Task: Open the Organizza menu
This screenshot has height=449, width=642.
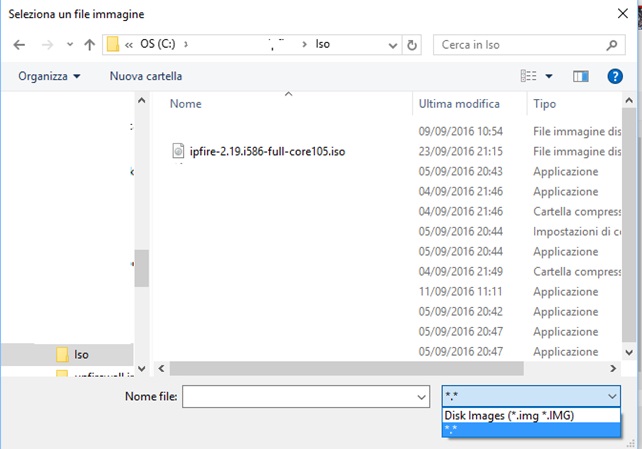Action: 49,76
